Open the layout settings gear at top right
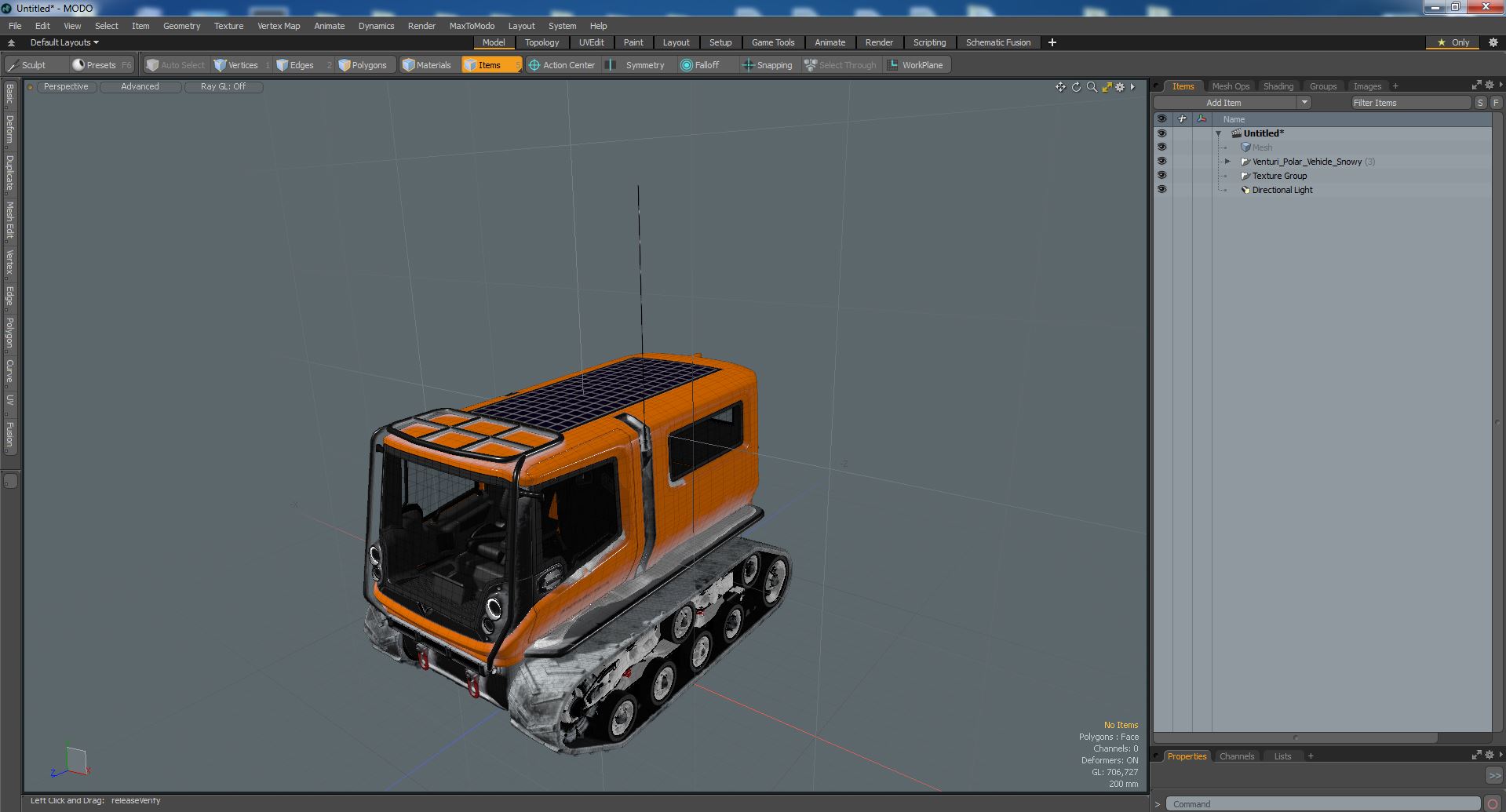This screenshot has height=812, width=1506. (x=1493, y=42)
